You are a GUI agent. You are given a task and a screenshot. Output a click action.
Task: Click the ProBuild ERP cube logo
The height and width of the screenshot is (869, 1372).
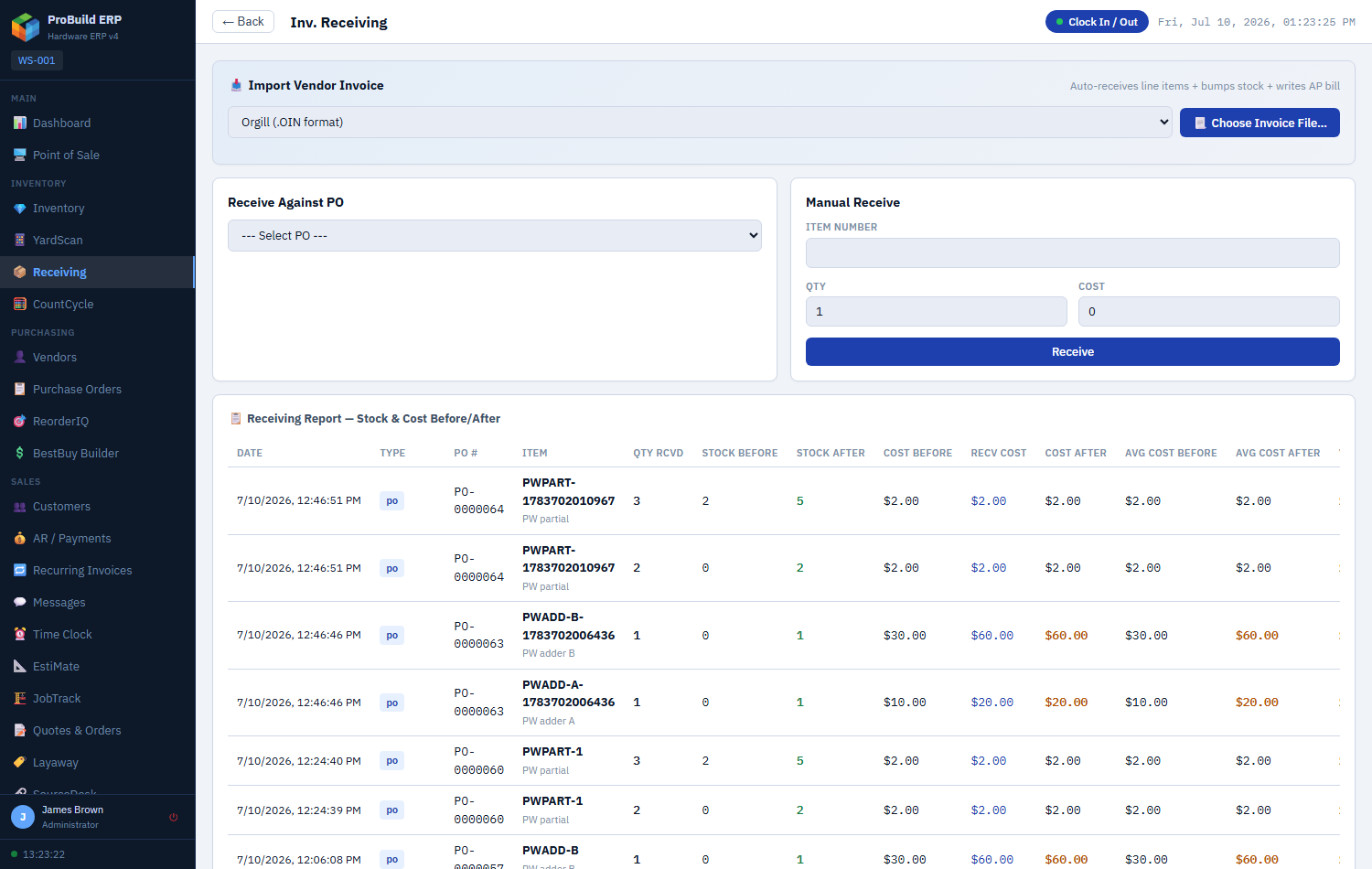click(x=26, y=27)
